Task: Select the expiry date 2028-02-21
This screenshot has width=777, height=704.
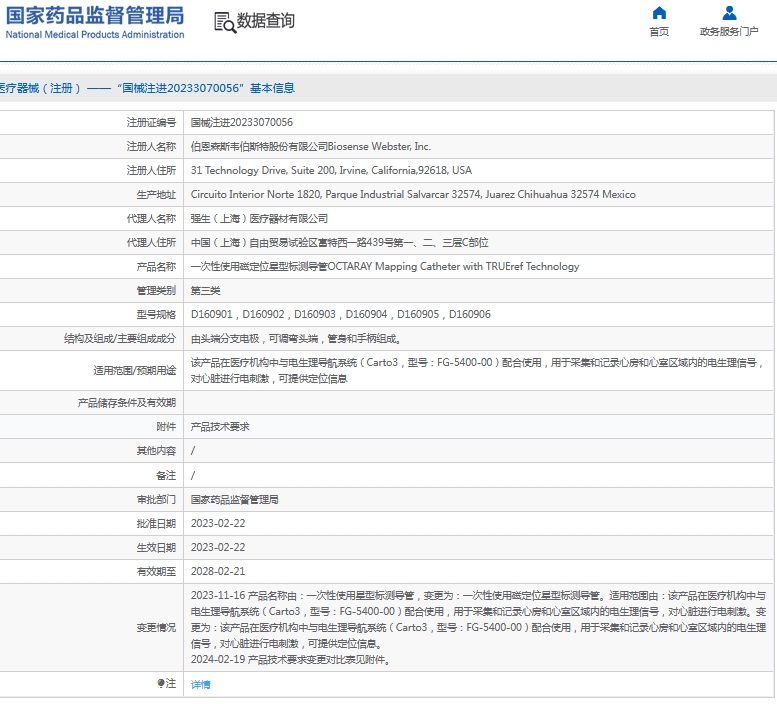Action: [218, 572]
